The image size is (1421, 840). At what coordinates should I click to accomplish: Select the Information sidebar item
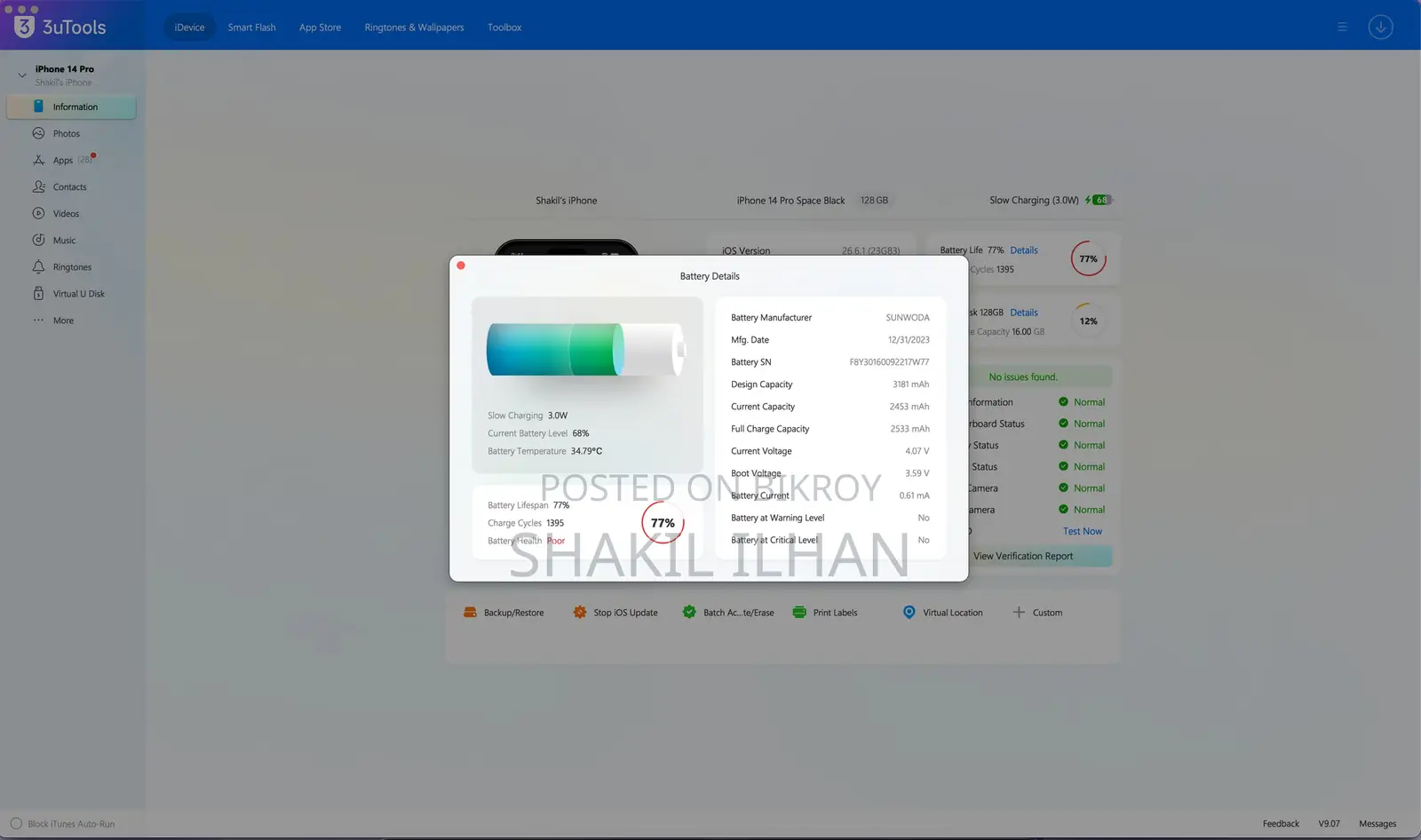[71, 107]
